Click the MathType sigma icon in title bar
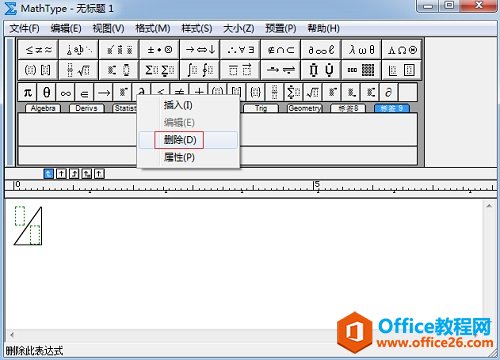 [10, 8]
